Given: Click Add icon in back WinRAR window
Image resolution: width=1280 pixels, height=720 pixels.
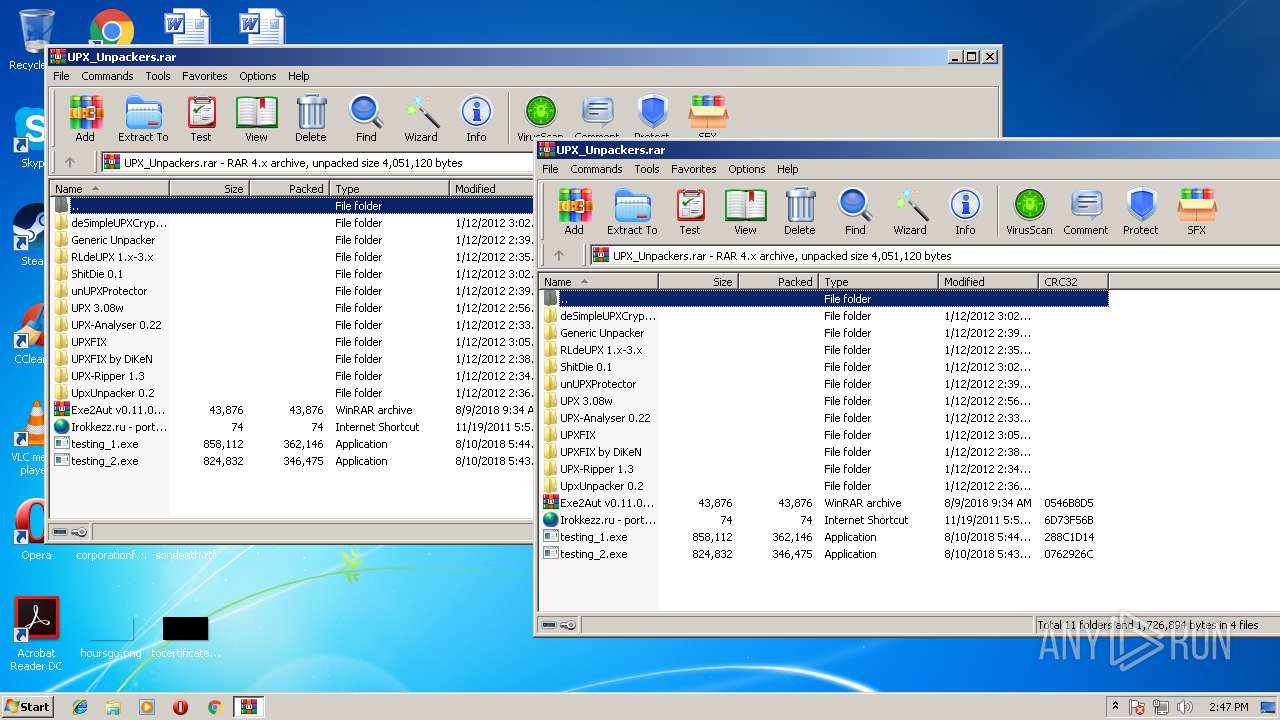Looking at the screenshot, I should click(x=85, y=119).
